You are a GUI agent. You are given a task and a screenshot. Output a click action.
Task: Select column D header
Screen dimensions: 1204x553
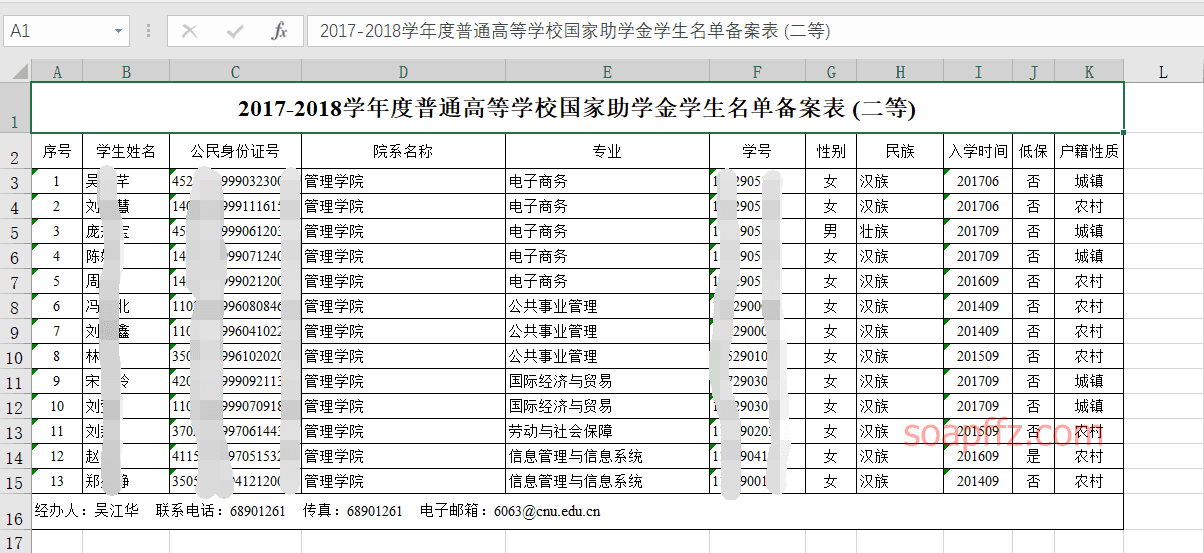[x=403, y=71]
